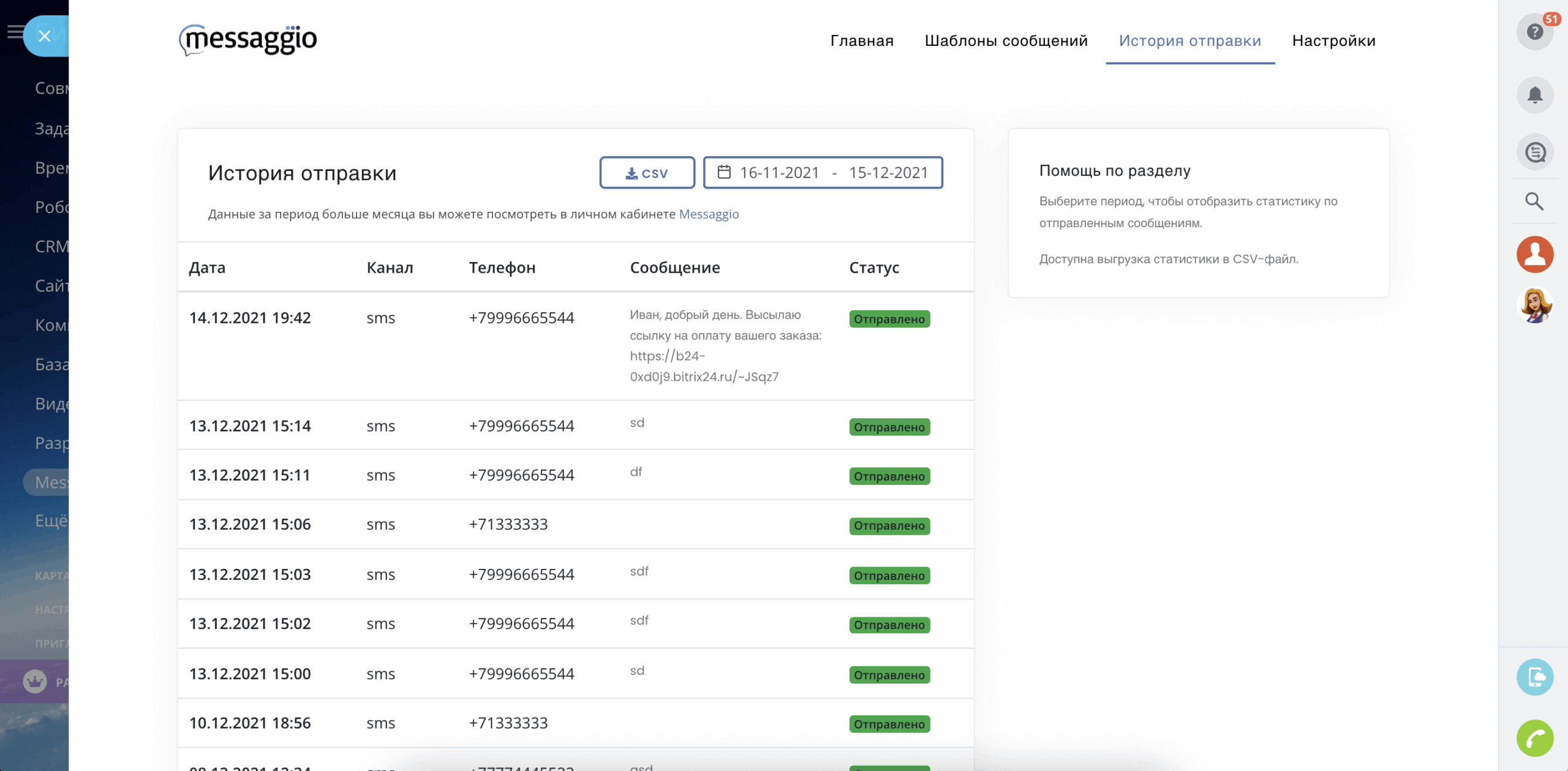Click the hamburger menu icon
The width and height of the screenshot is (1568, 771).
tap(13, 32)
